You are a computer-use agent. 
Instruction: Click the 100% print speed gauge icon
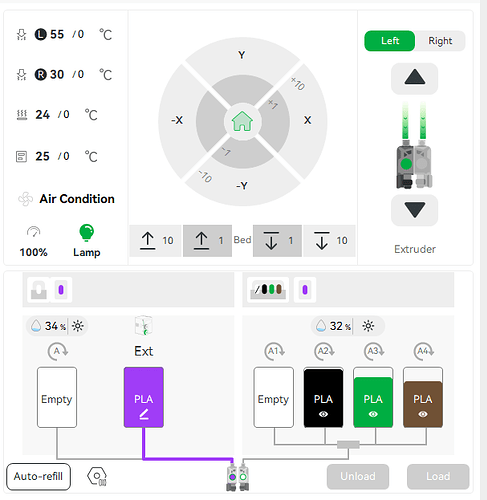click(33, 232)
